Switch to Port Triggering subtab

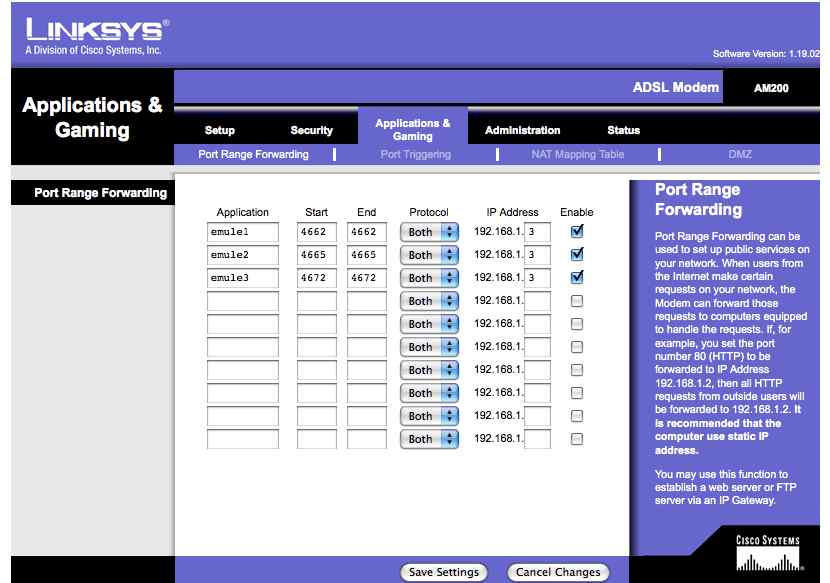(416, 155)
